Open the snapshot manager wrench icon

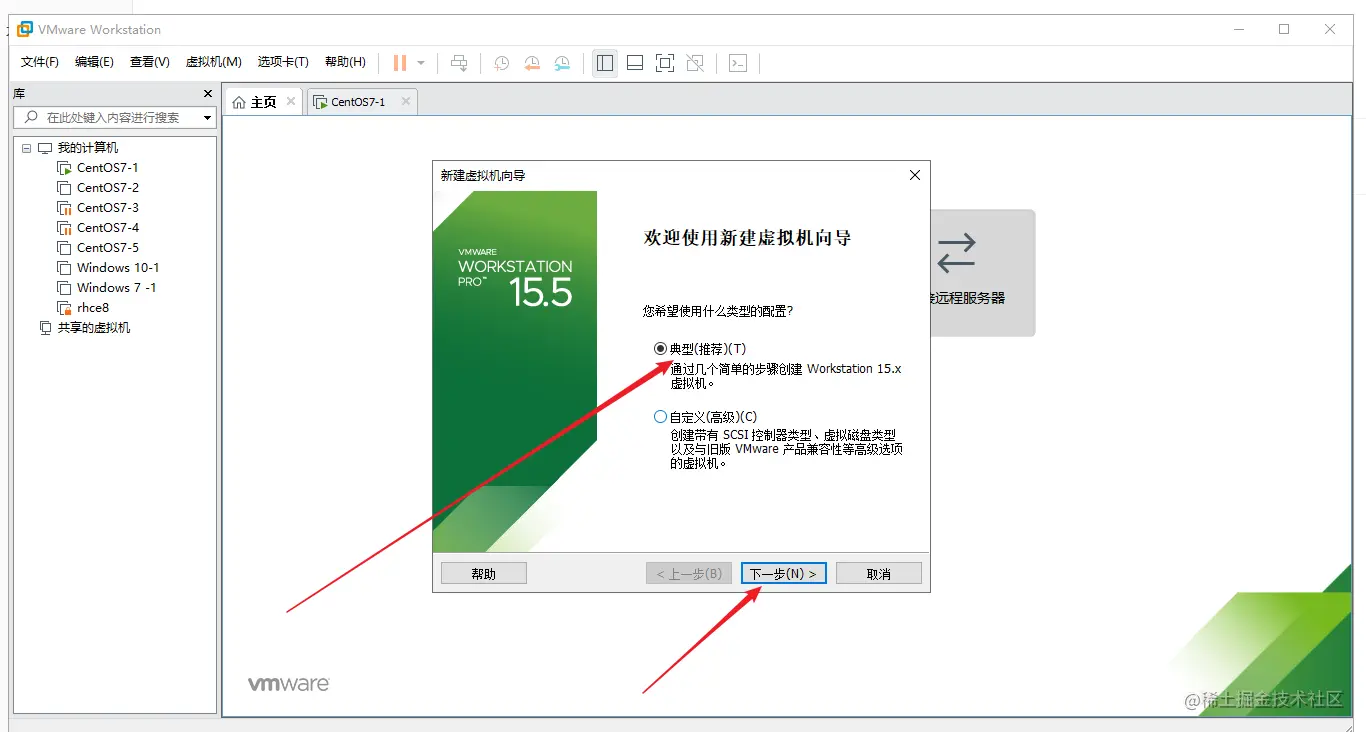(563, 63)
